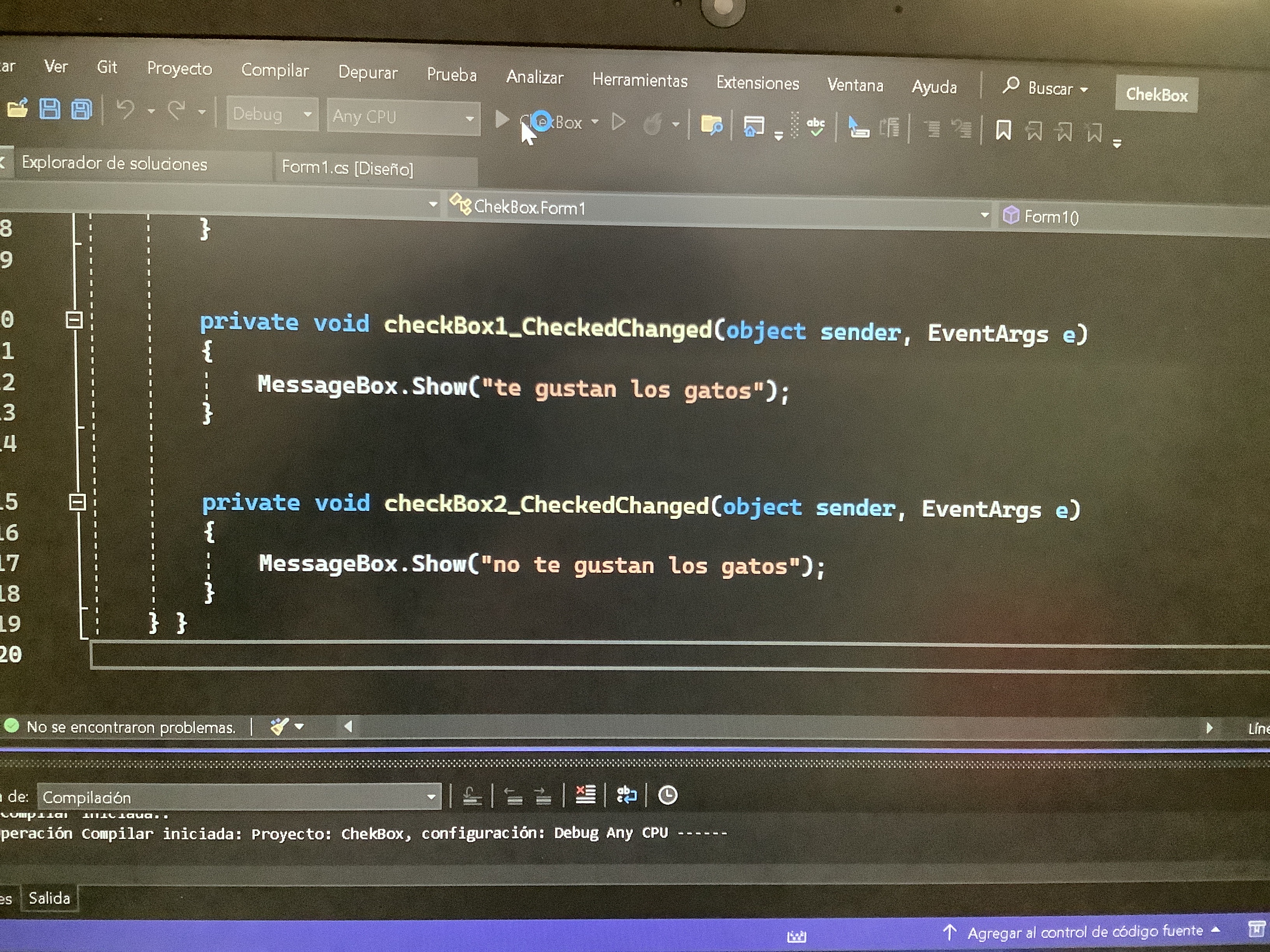Image resolution: width=1270 pixels, height=952 pixels.
Task: Open the Depurar menu
Action: [x=367, y=73]
